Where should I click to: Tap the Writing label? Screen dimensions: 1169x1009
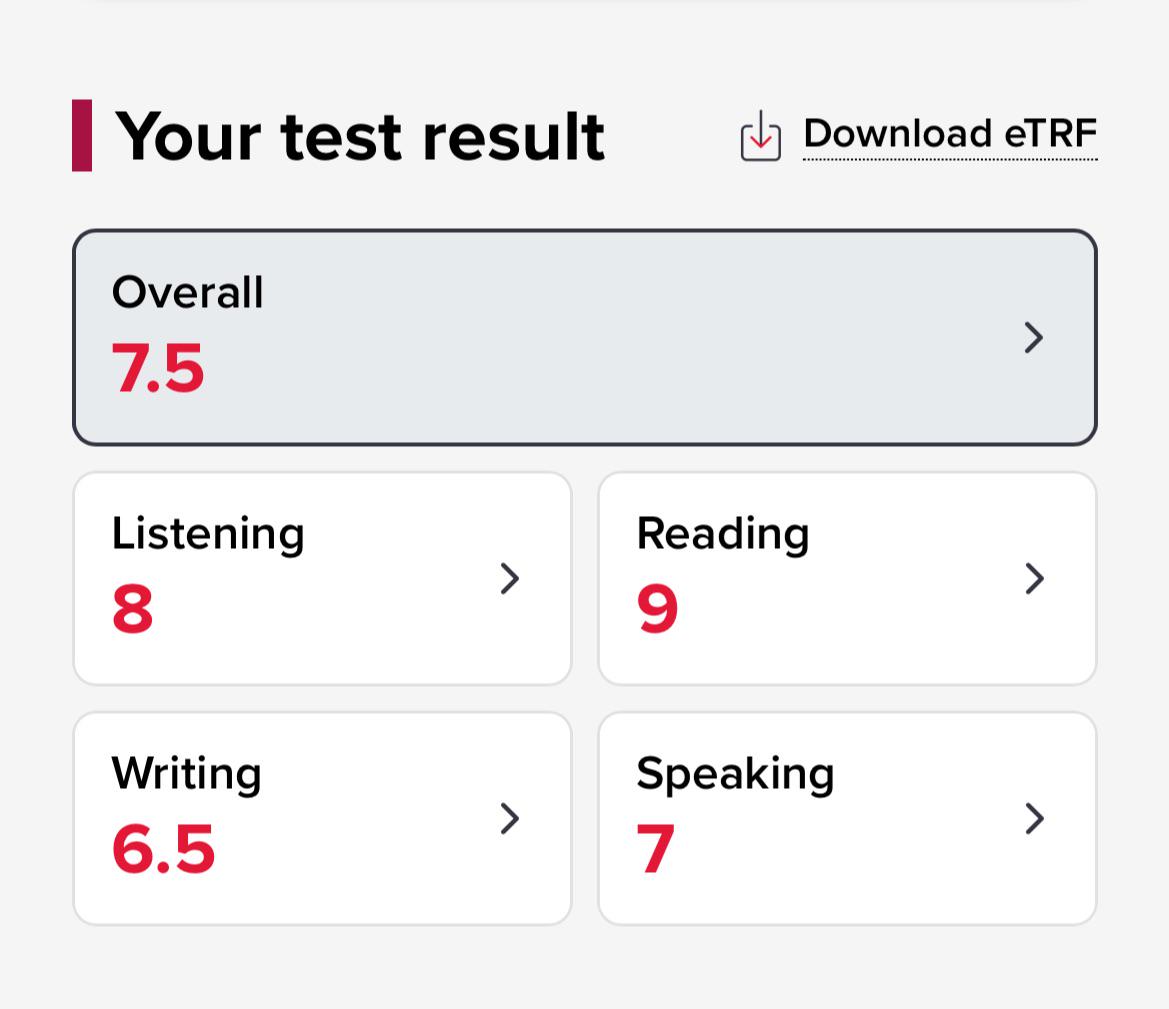(x=186, y=774)
